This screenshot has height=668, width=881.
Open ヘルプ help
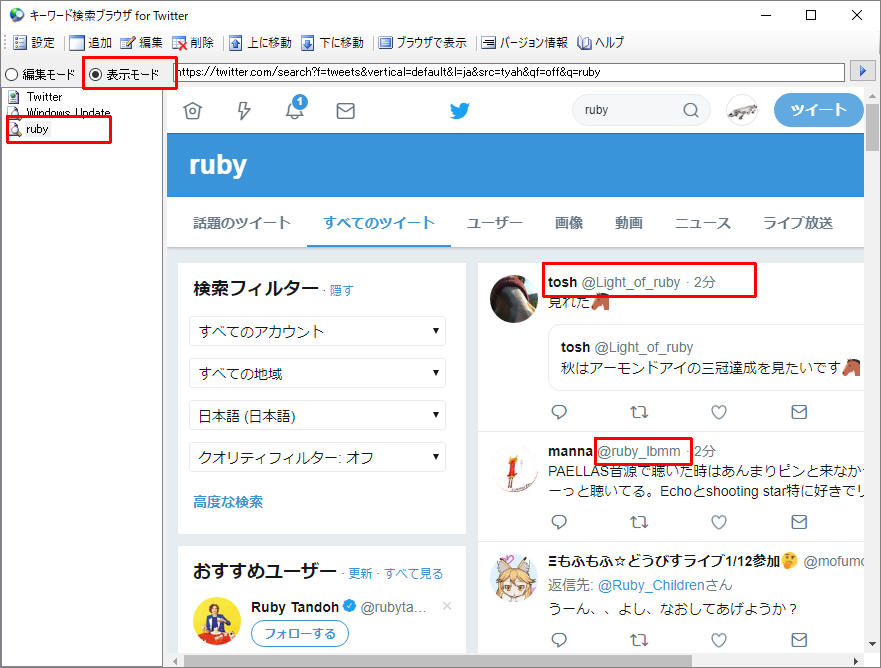(601, 43)
